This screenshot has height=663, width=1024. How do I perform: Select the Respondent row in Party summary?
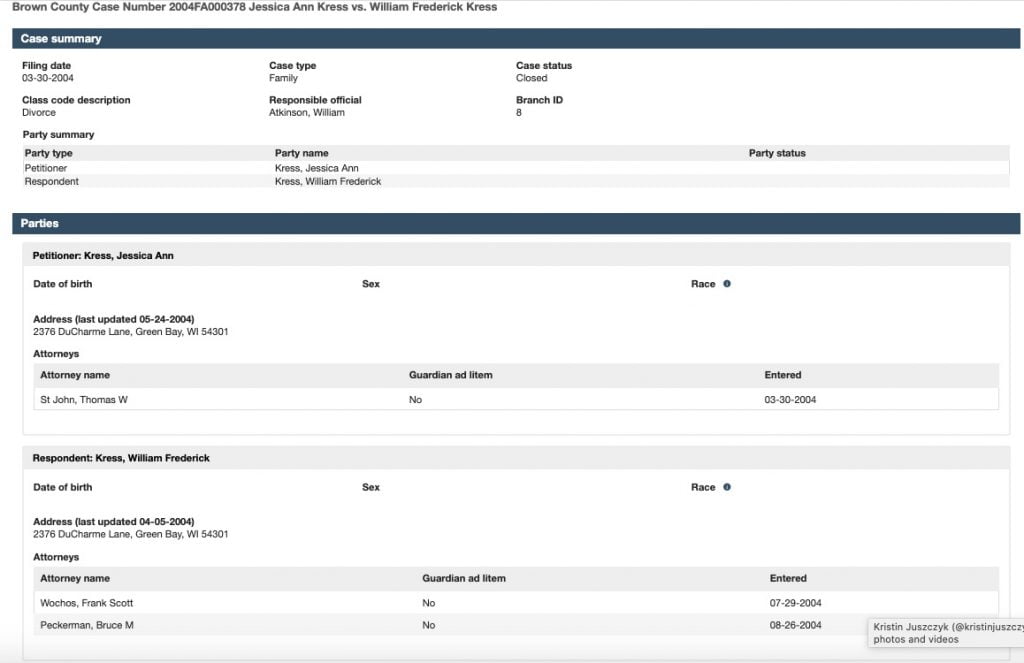click(52, 181)
